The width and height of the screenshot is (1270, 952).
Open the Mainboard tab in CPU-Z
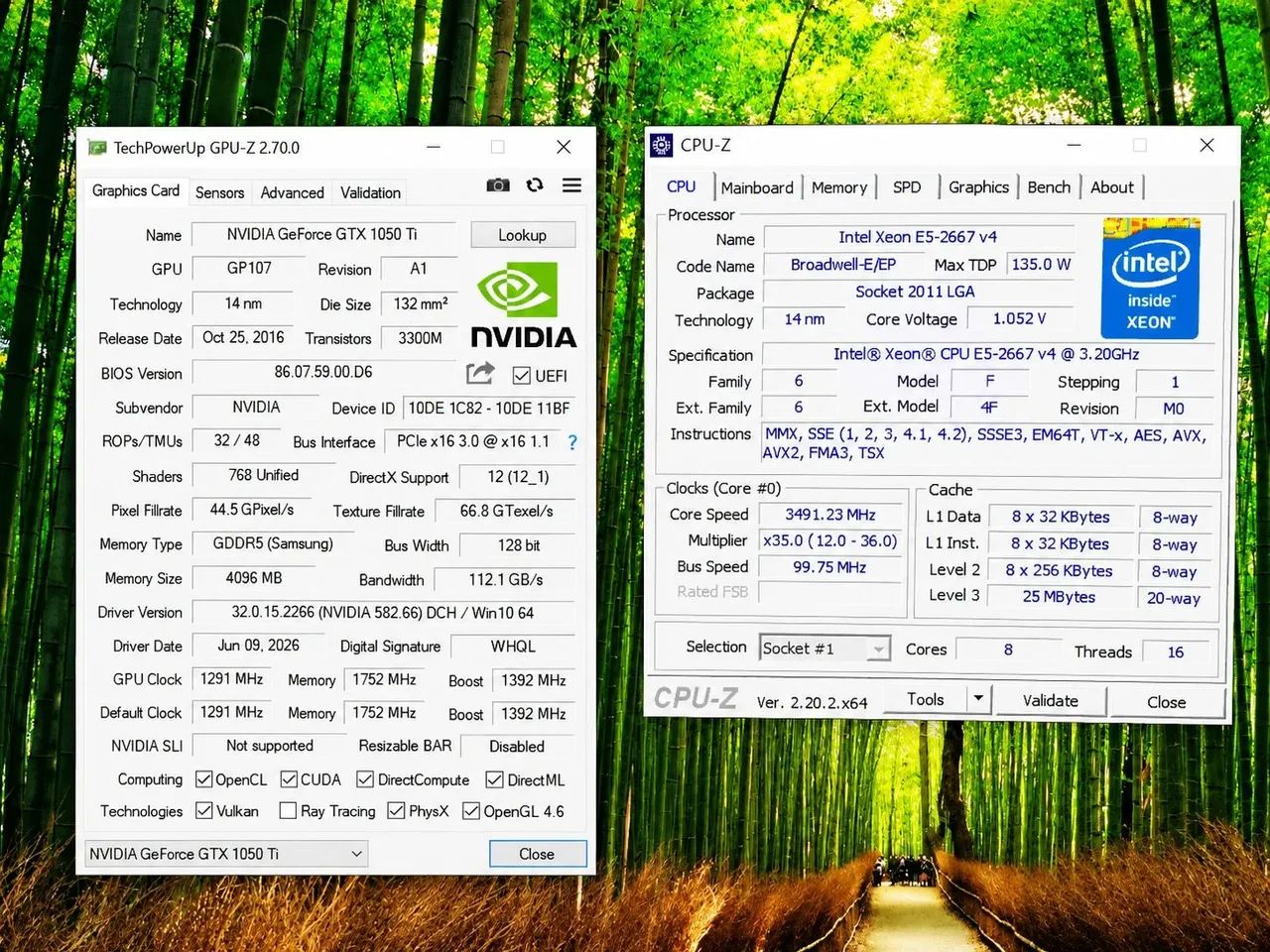click(x=757, y=187)
